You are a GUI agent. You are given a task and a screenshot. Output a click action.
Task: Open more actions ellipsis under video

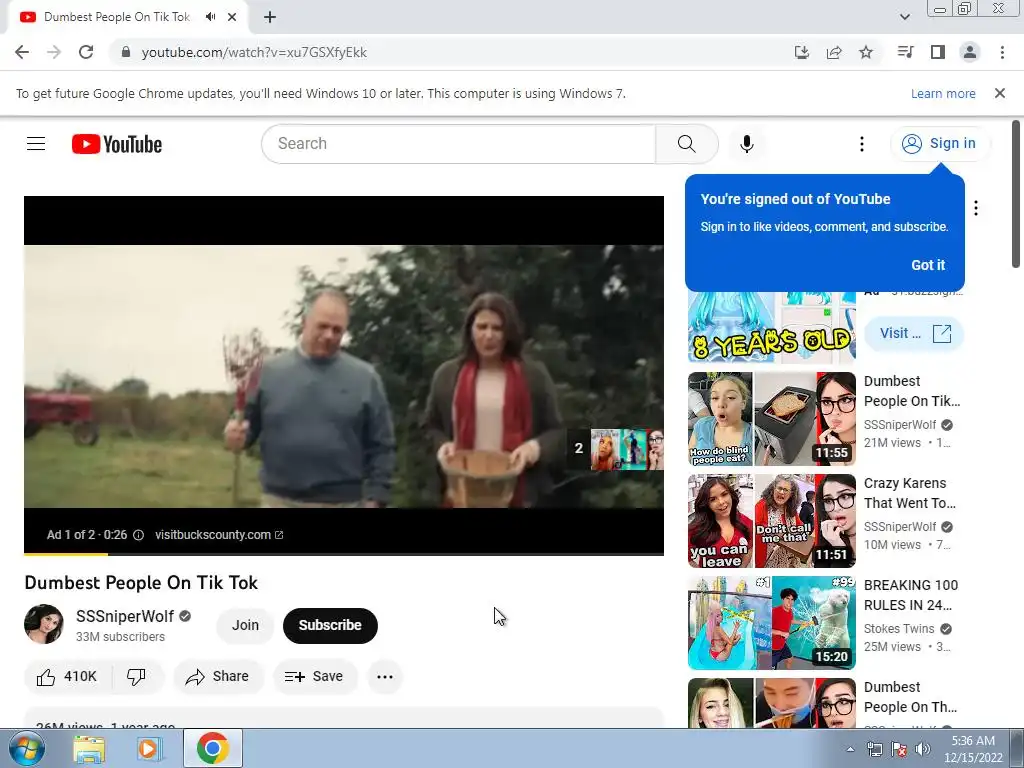click(385, 677)
